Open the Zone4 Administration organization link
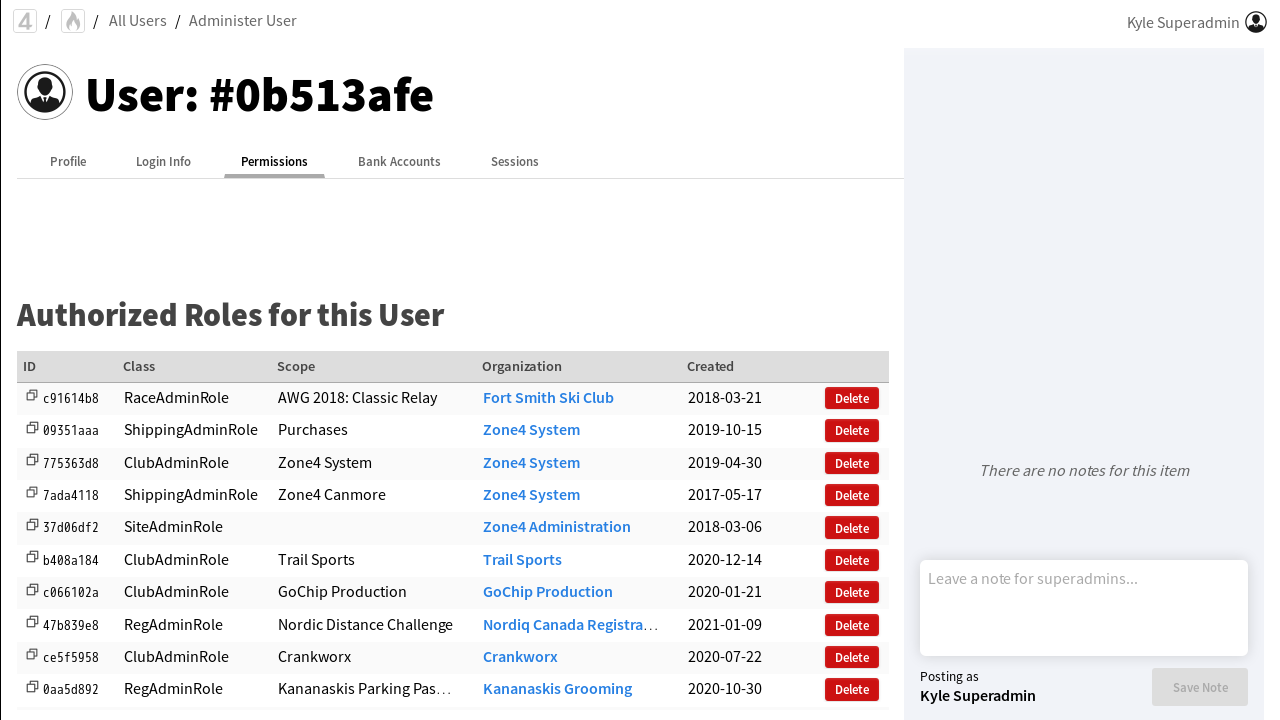 coord(556,527)
